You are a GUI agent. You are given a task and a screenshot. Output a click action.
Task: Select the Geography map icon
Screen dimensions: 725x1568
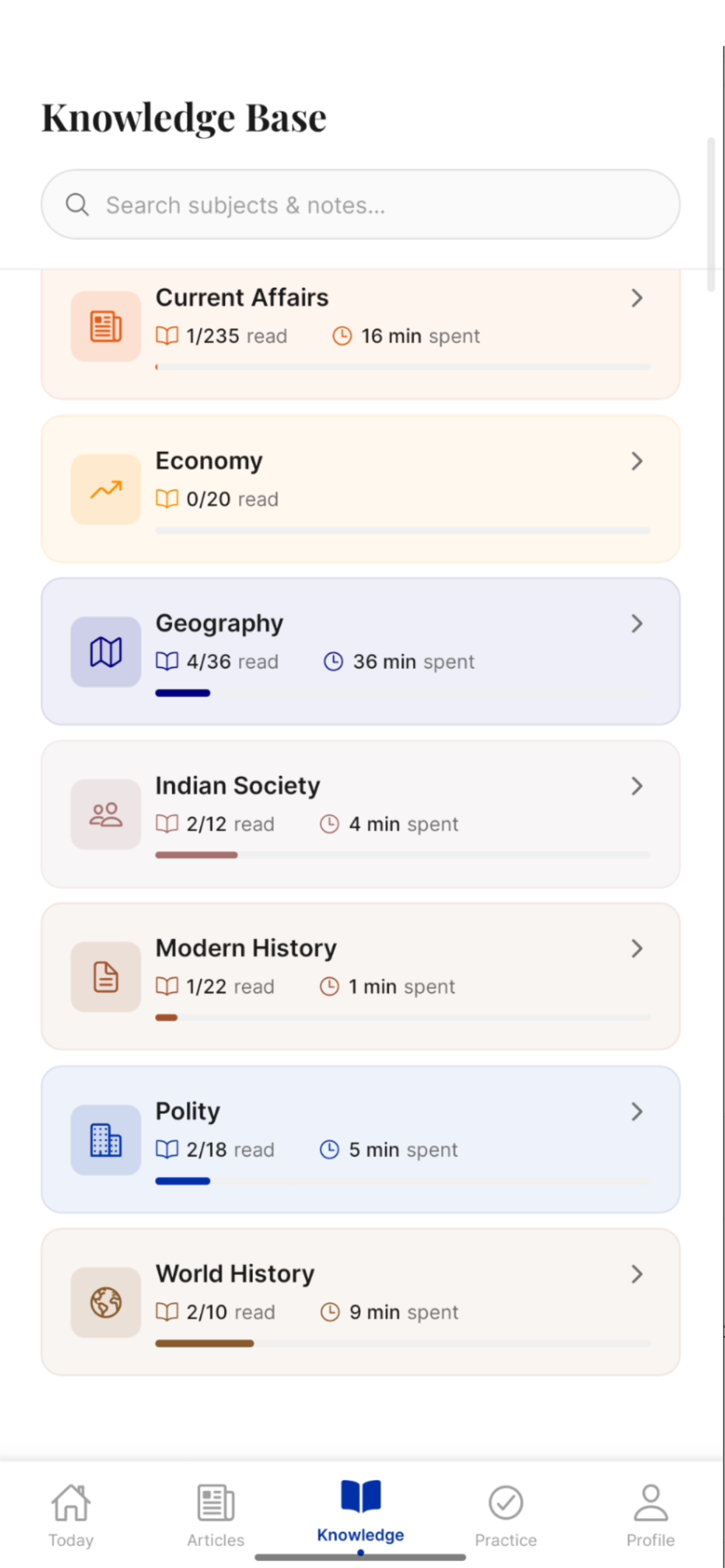click(106, 652)
